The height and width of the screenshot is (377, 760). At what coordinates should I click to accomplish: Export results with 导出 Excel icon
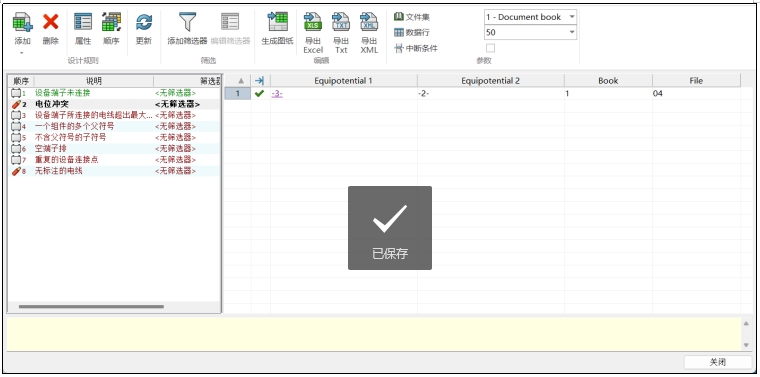313,22
